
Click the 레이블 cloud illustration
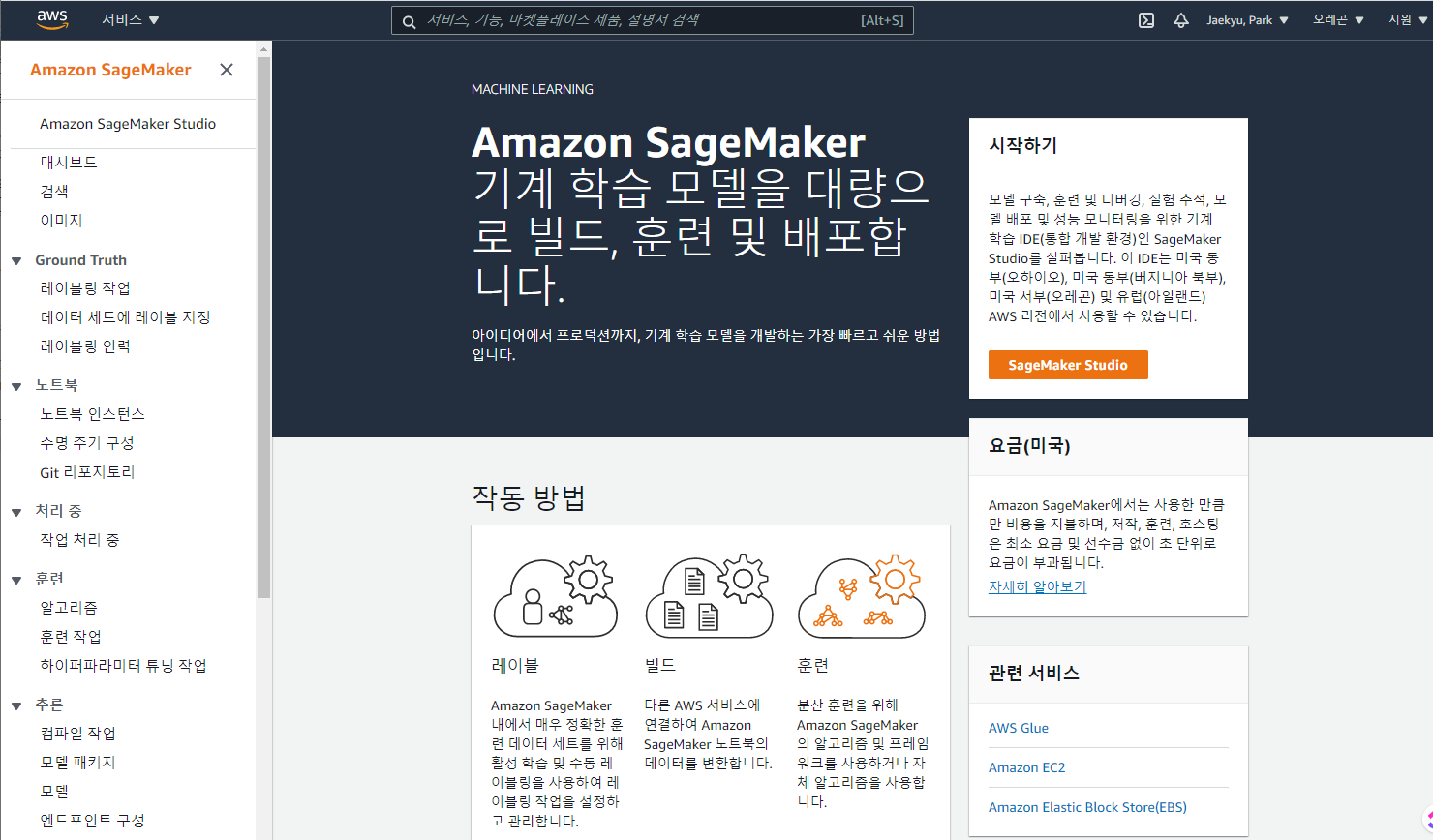[x=556, y=597]
